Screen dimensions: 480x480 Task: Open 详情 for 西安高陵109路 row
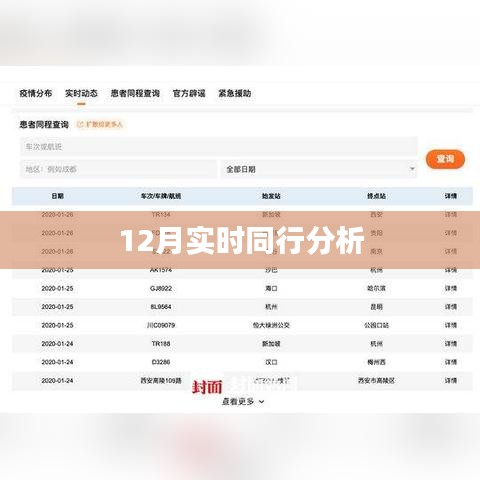pyautogui.click(x=450, y=380)
